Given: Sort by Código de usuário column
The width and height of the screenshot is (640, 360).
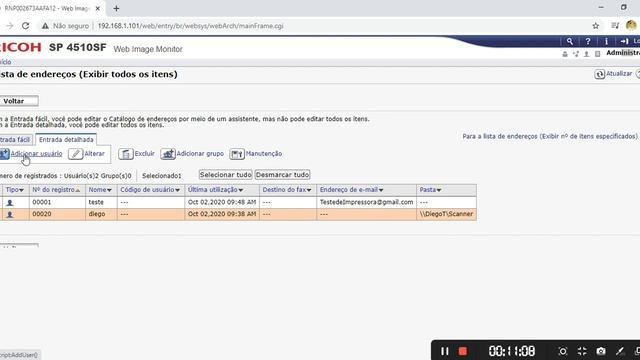Looking at the screenshot, I should [150, 190].
